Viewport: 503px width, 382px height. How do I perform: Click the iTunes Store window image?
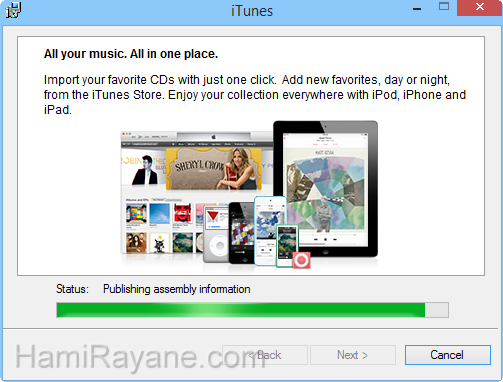(x=197, y=192)
